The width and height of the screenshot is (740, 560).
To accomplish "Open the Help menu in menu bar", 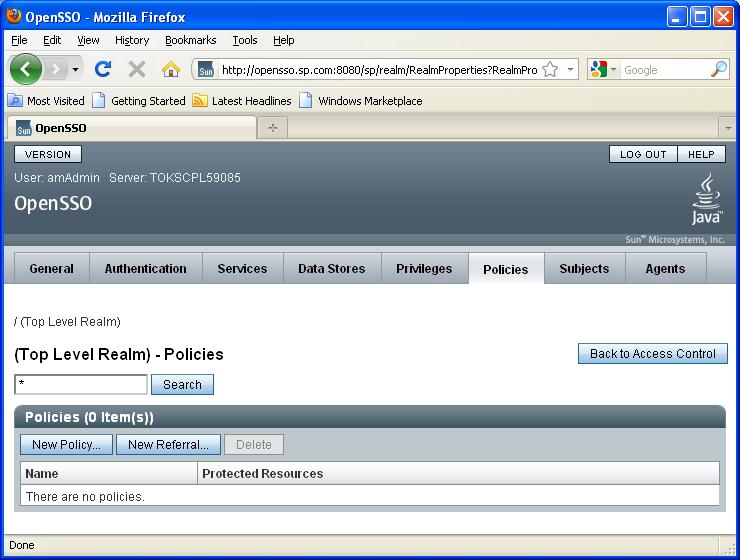I will pyautogui.click(x=284, y=40).
